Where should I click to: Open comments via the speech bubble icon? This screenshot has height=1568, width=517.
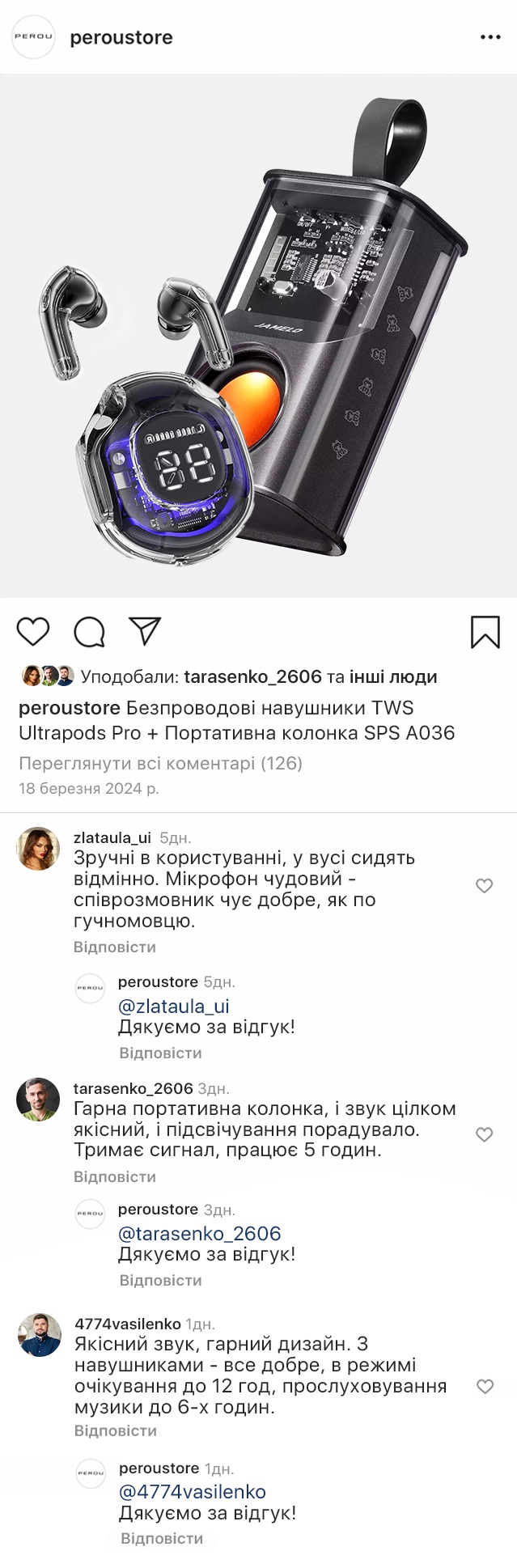(x=89, y=632)
